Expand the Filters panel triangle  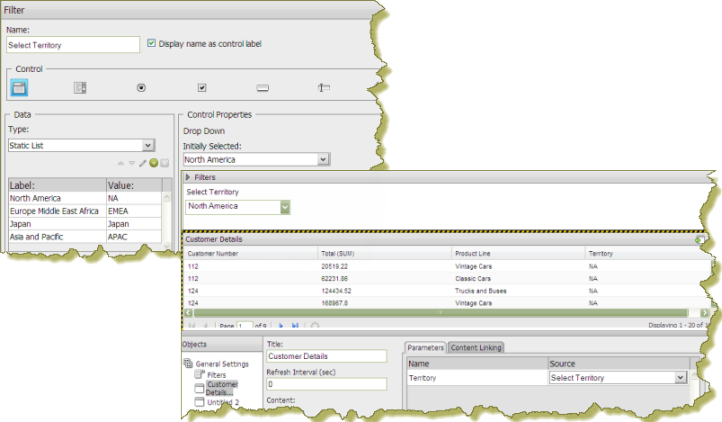(x=187, y=177)
